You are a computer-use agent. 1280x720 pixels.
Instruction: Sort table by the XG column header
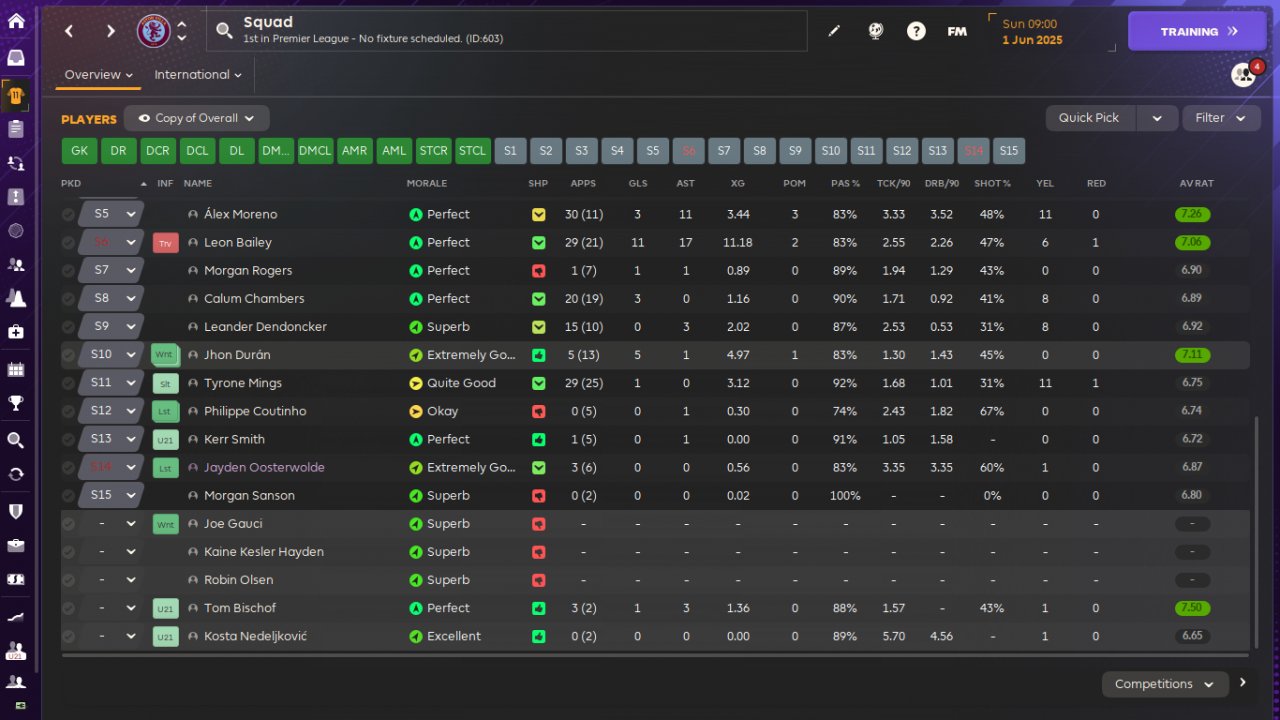738,184
